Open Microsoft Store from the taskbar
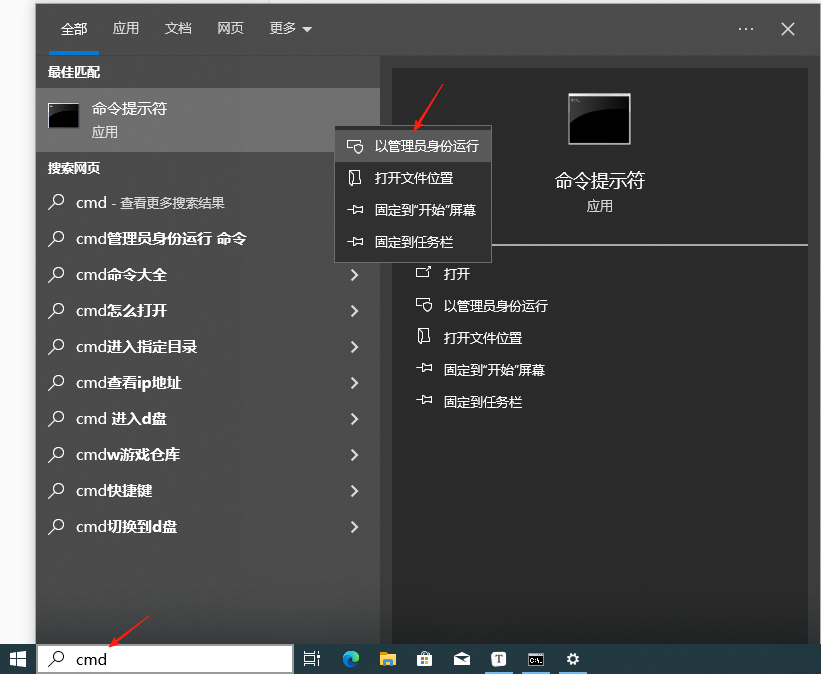This screenshot has height=674, width=821. click(425, 658)
